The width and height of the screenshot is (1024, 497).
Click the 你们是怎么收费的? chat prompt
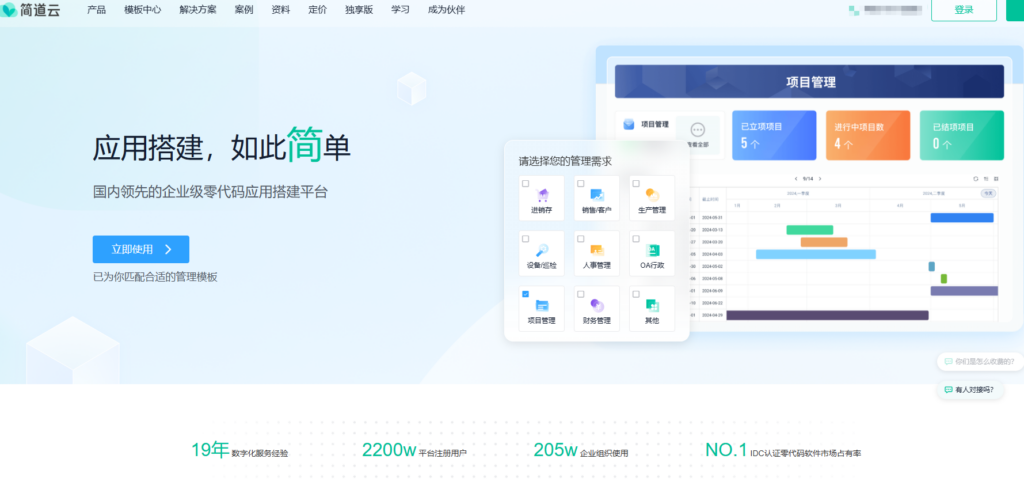979,361
